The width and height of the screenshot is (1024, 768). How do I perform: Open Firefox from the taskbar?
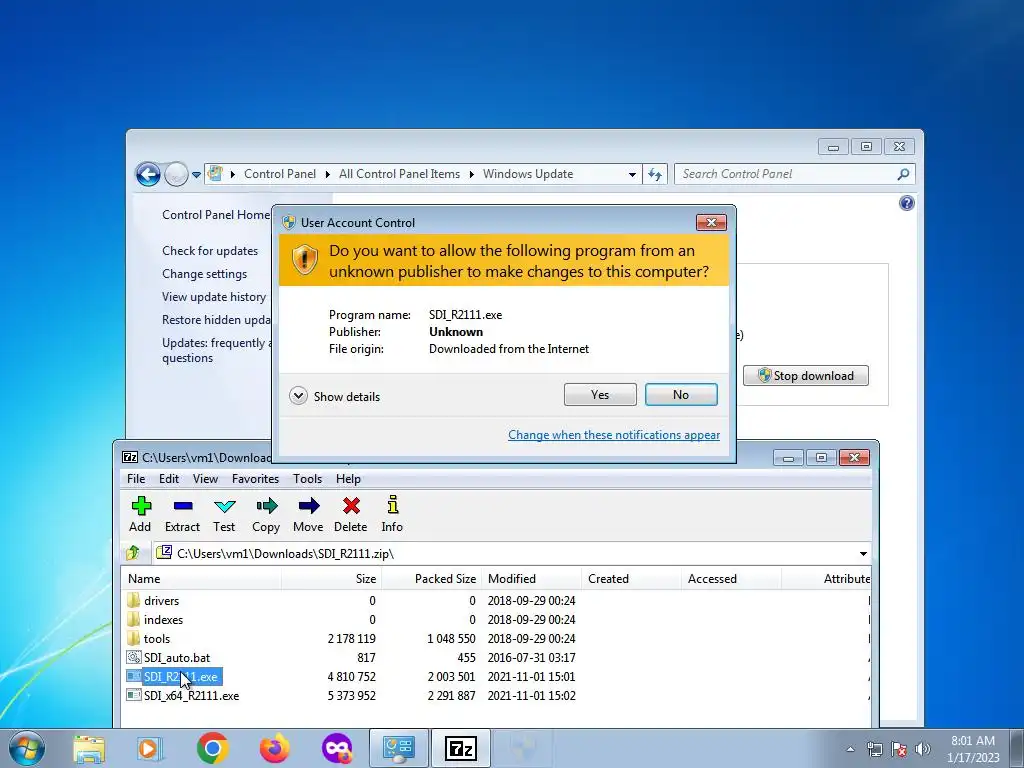coord(274,748)
